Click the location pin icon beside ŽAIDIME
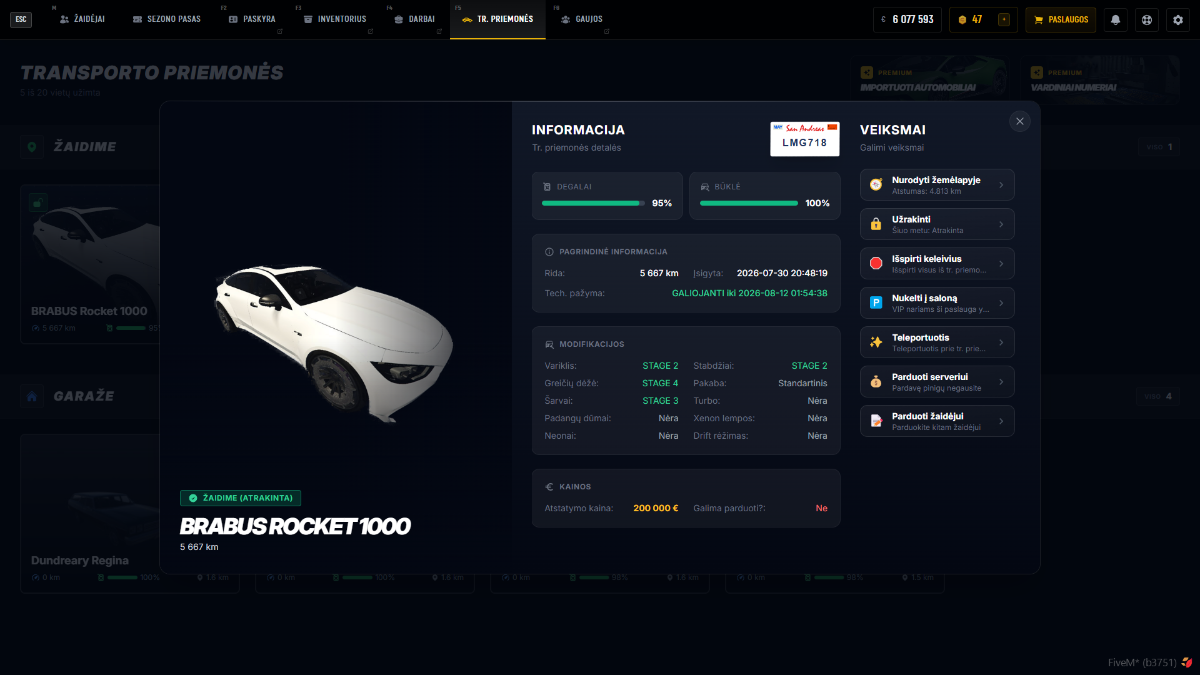This screenshot has width=1200, height=675. [x=33, y=147]
